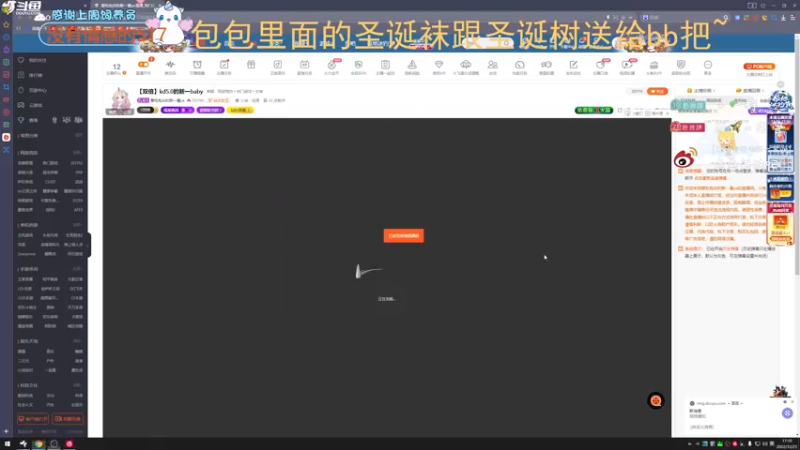The image size is (800, 450).
Task: Click the star favorites icon in browser side strip
Action: [x=6, y=24]
